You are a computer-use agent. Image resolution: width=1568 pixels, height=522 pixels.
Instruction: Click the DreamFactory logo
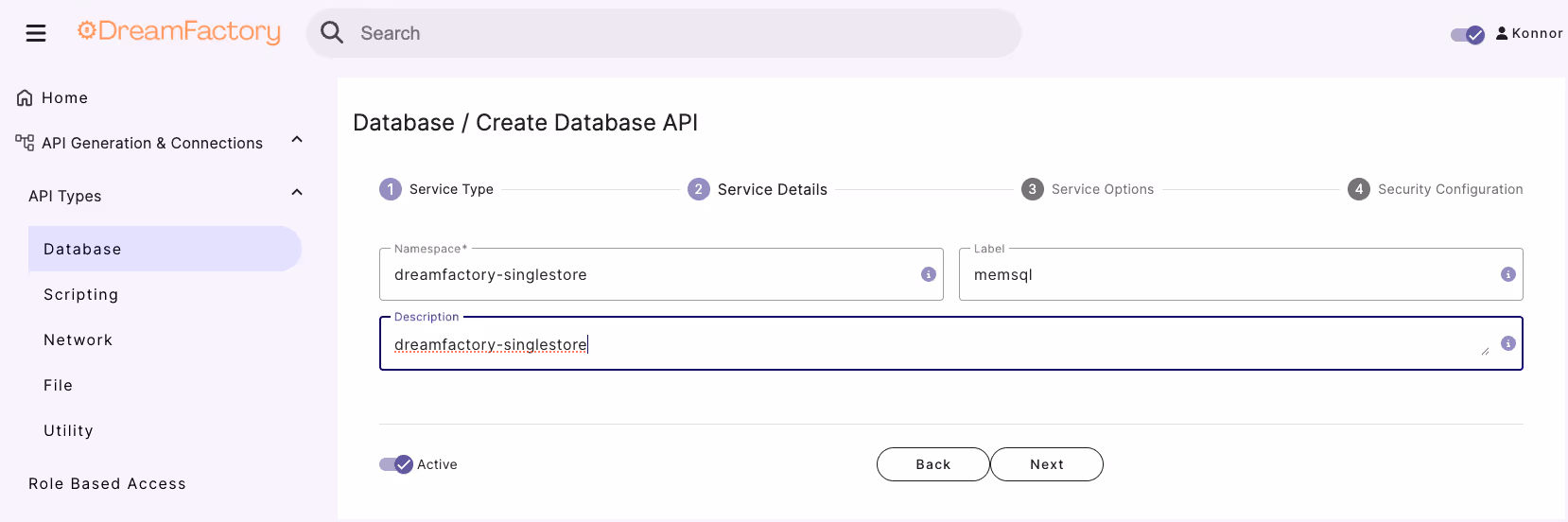click(179, 32)
